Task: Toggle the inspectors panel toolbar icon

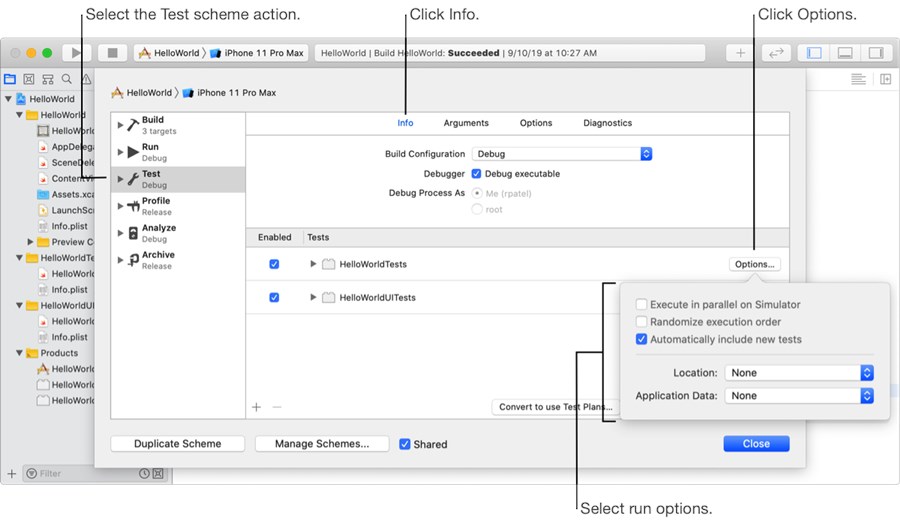Action: point(876,53)
